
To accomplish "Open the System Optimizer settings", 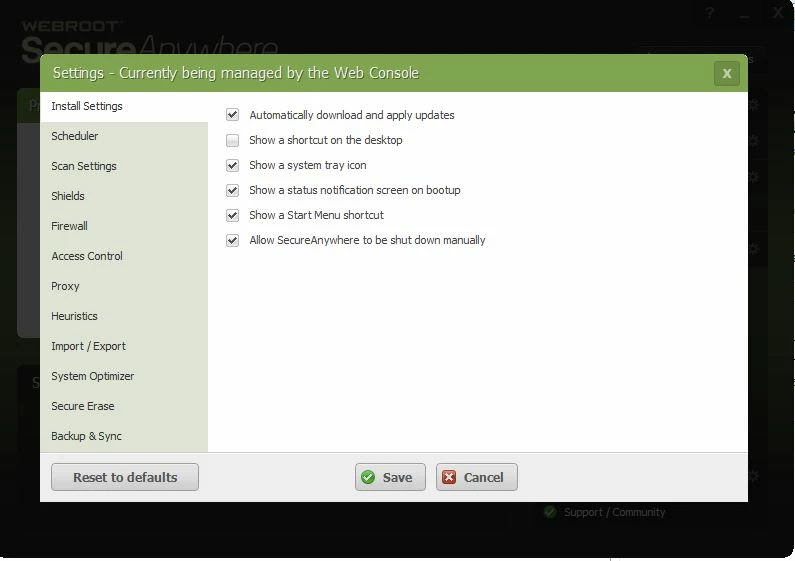I will click(124, 376).
